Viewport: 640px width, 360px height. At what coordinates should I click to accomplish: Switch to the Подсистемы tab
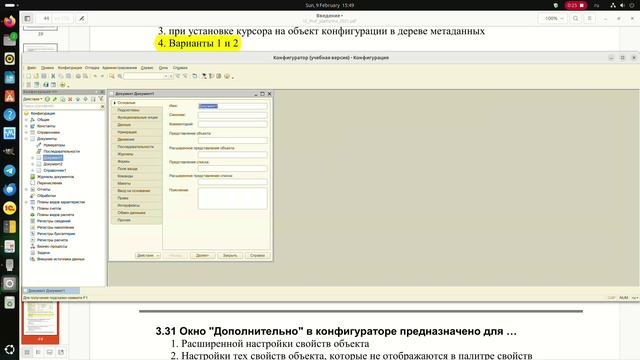[137, 110]
